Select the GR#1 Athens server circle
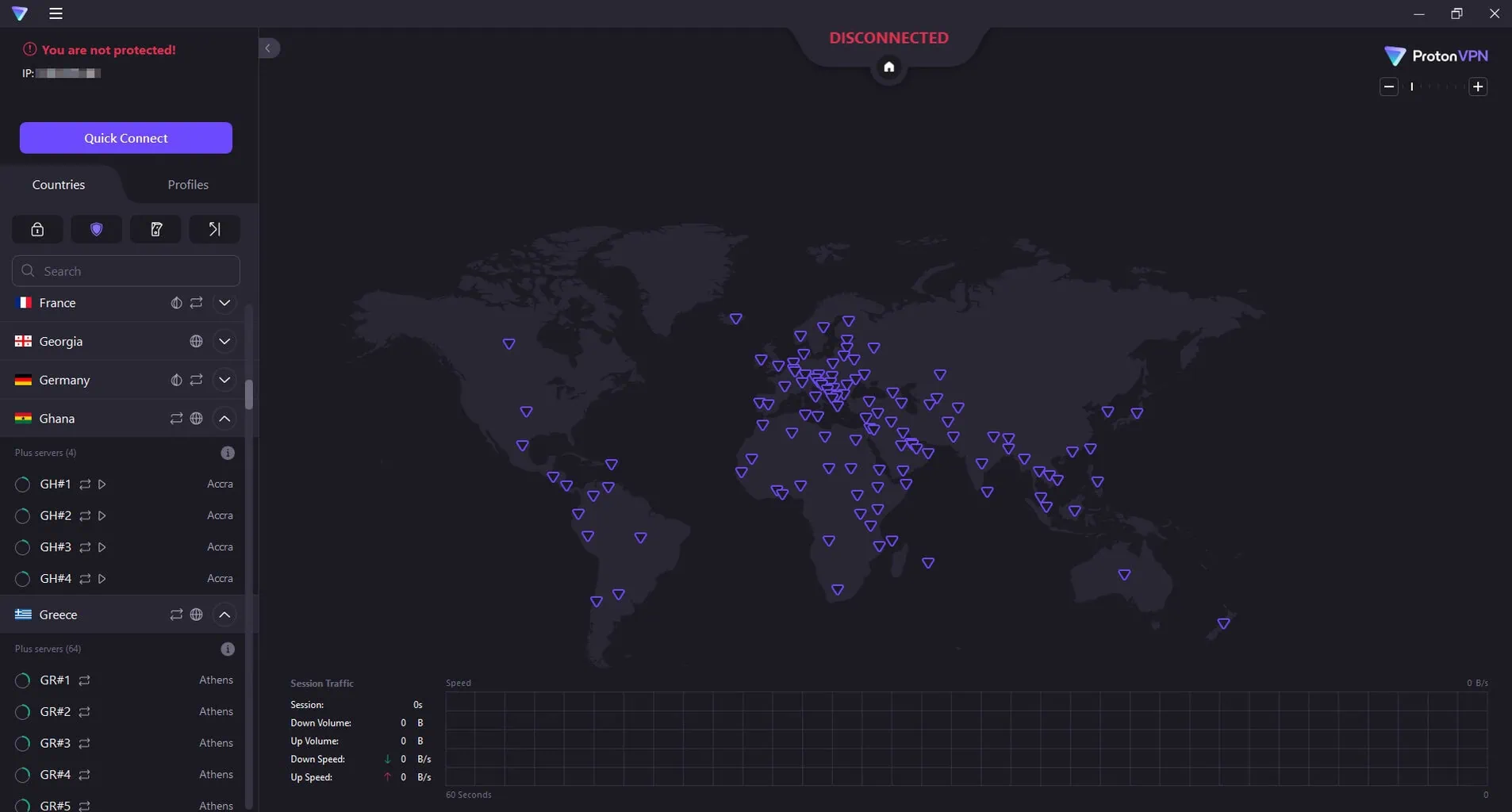Viewport: 1512px width, 812px height. [23, 680]
